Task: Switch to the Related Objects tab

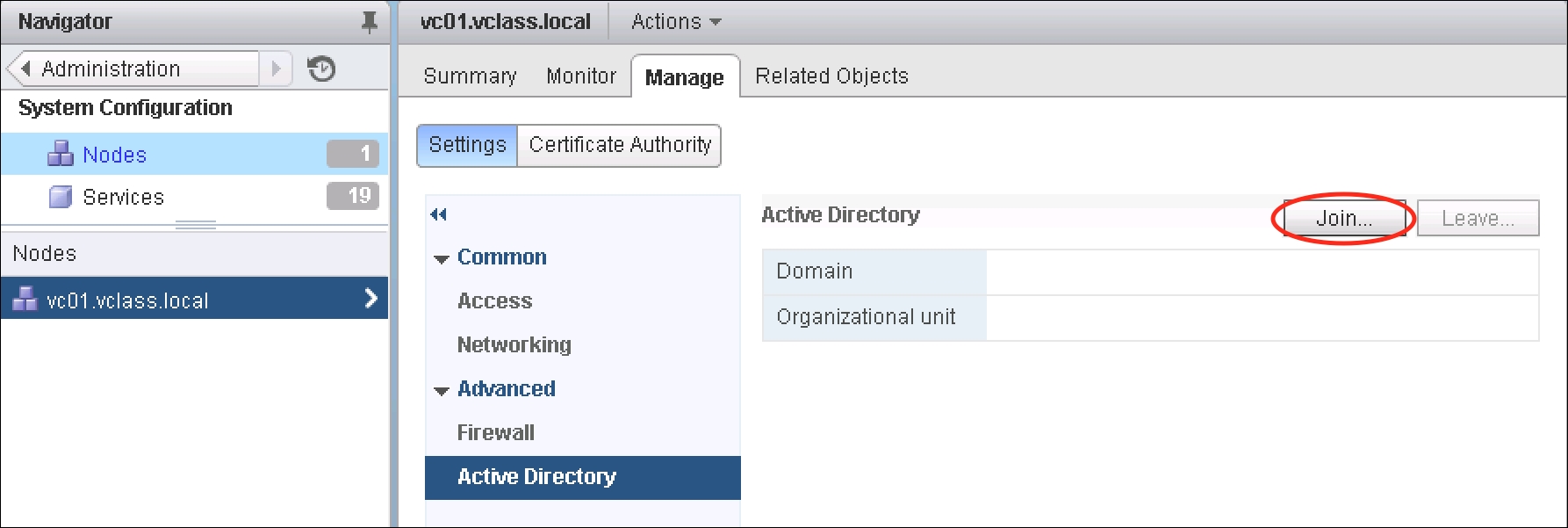Action: coord(831,76)
